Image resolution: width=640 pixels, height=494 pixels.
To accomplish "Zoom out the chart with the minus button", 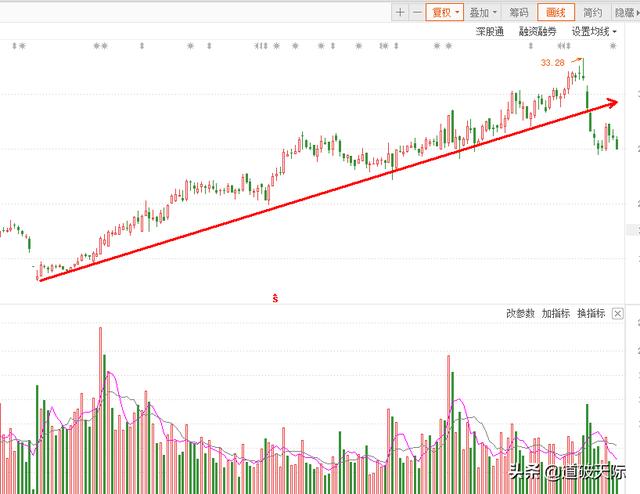I will (417, 13).
